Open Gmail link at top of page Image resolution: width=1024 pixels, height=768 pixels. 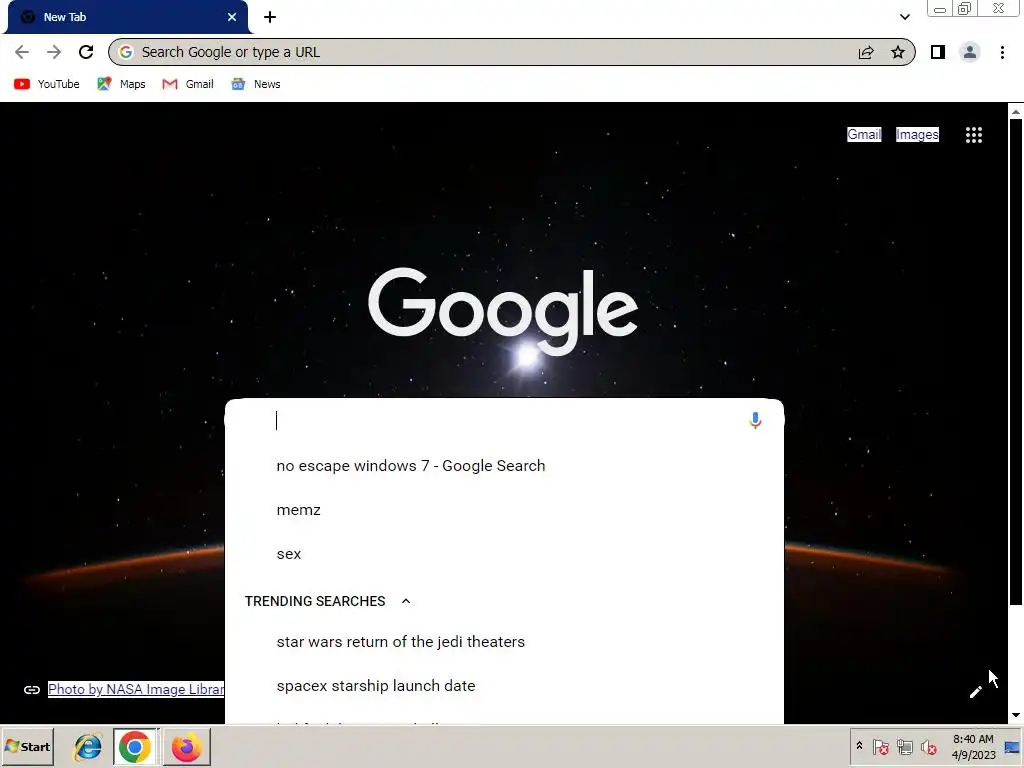(x=864, y=135)
